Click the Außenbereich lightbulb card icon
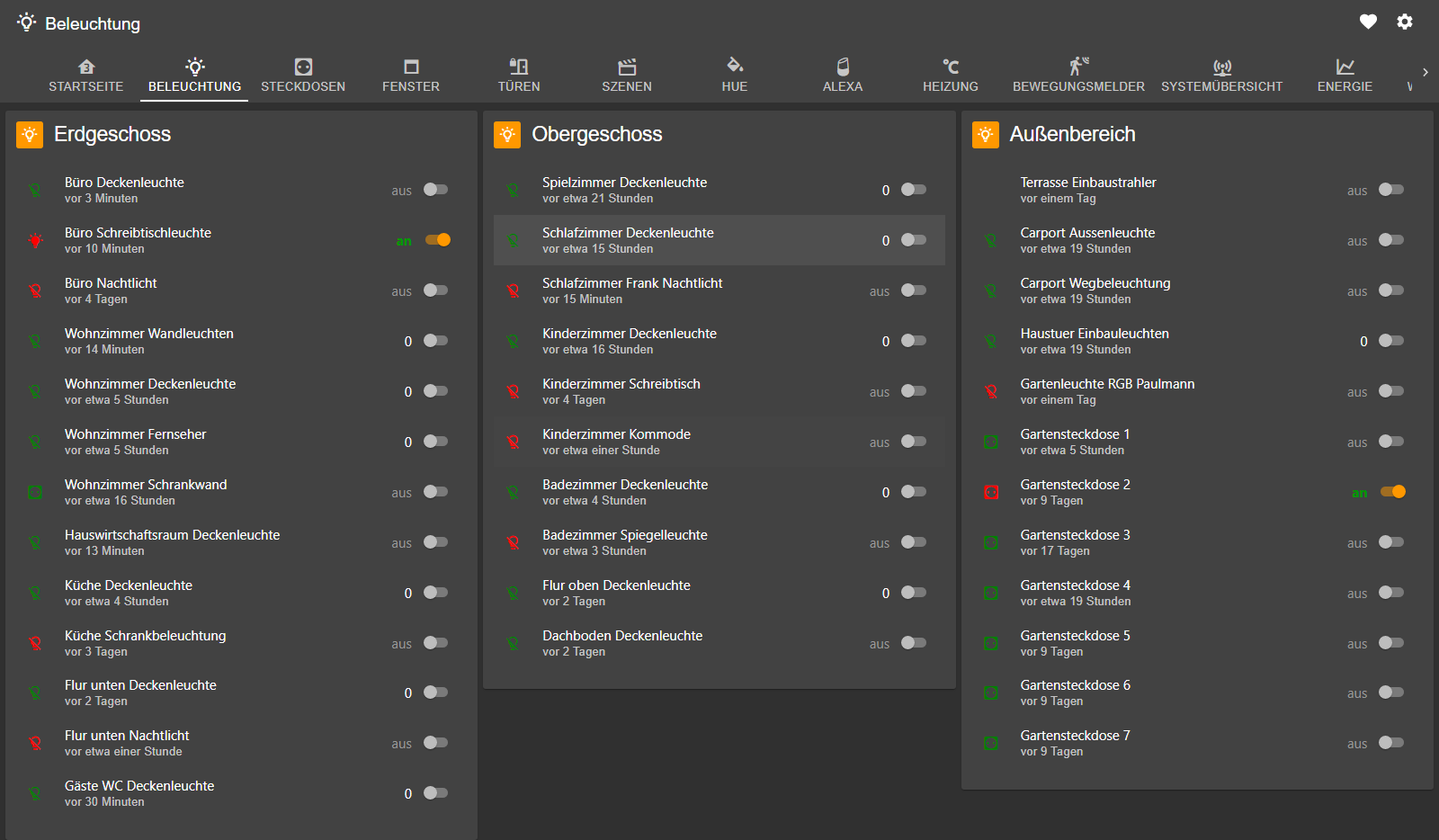 pyautogui.click(x=986, y=135)
